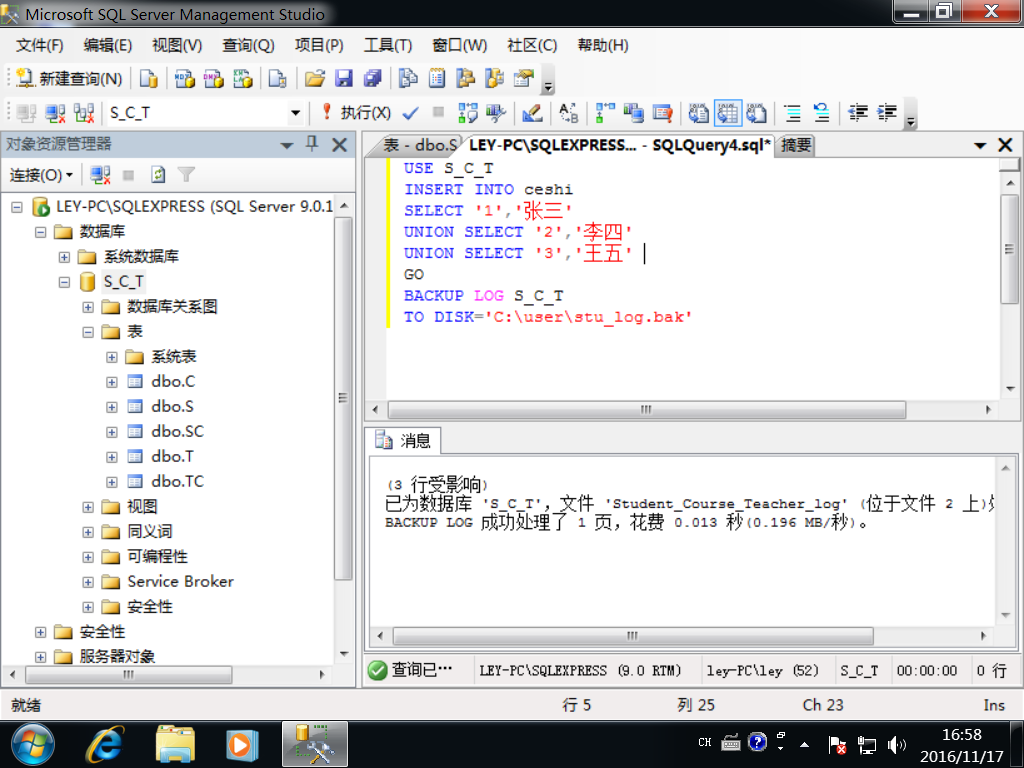
Task: Click the Object Explorer disconnect icon
Action: click(x=100, y=175)
